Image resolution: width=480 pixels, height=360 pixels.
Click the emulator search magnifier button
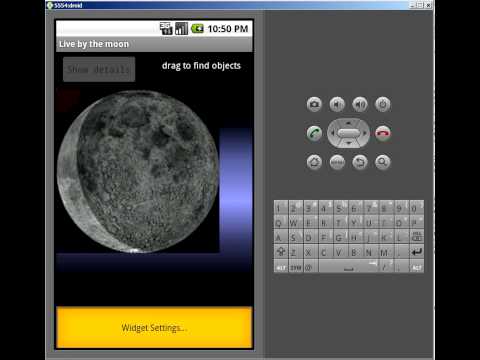click(x=383, y=162)
